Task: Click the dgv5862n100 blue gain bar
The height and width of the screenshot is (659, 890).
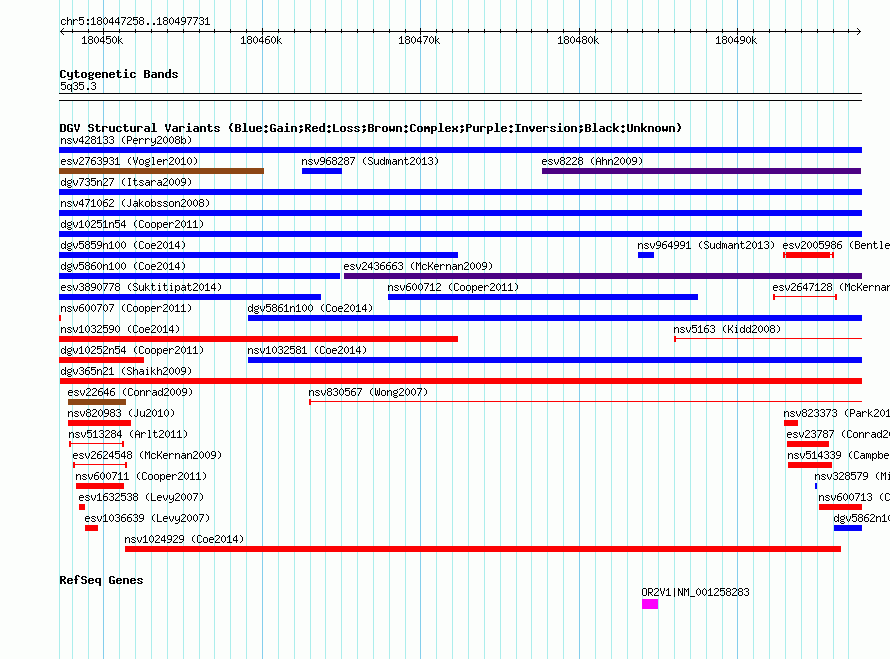Action: tap(847, 528)
